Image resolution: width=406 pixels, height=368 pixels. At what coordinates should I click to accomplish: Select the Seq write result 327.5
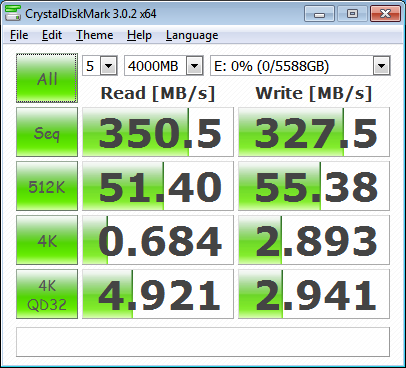tap(314, 132)
